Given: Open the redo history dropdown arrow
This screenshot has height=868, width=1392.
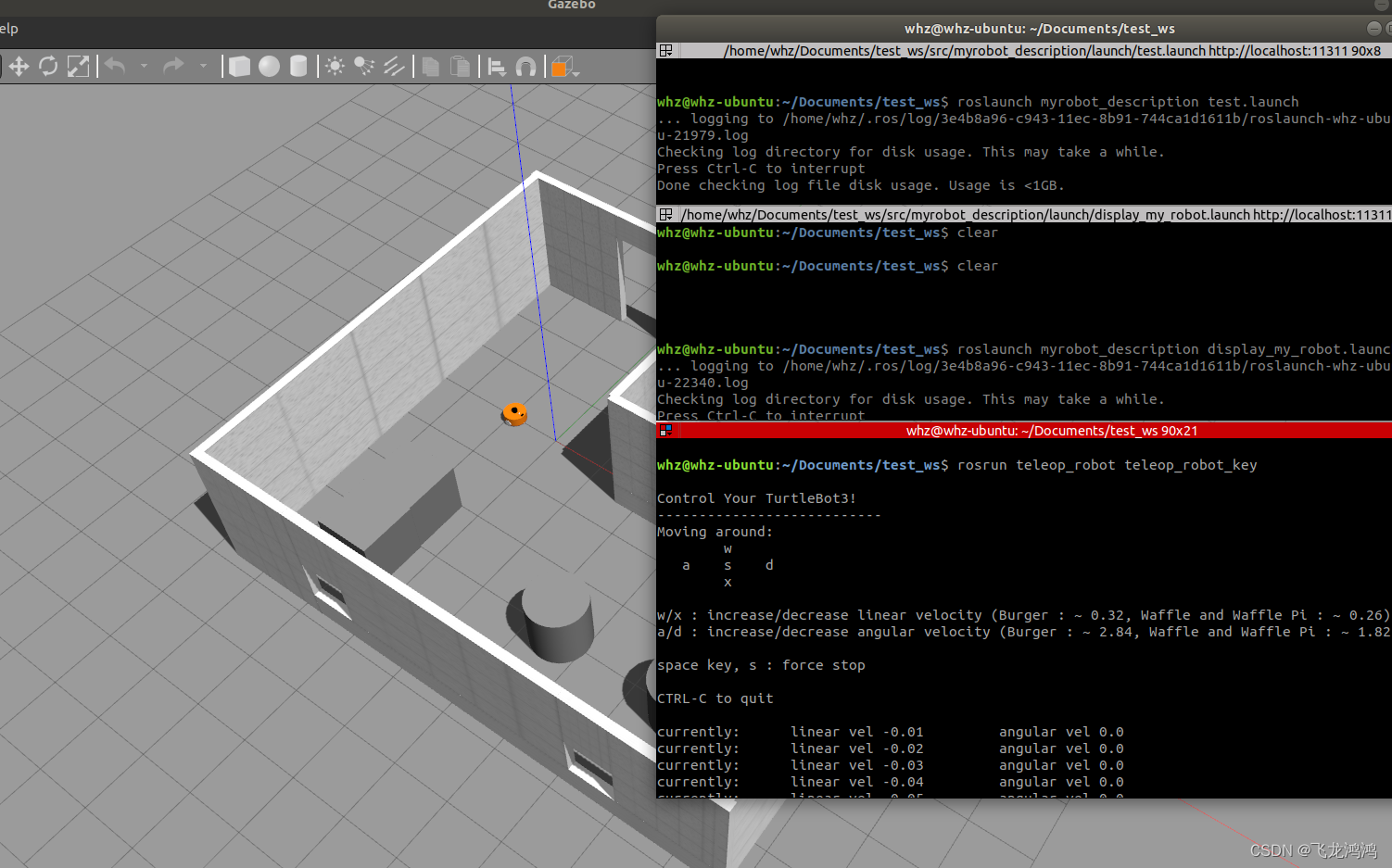Looking at the screenshot, I should (203, 66).
